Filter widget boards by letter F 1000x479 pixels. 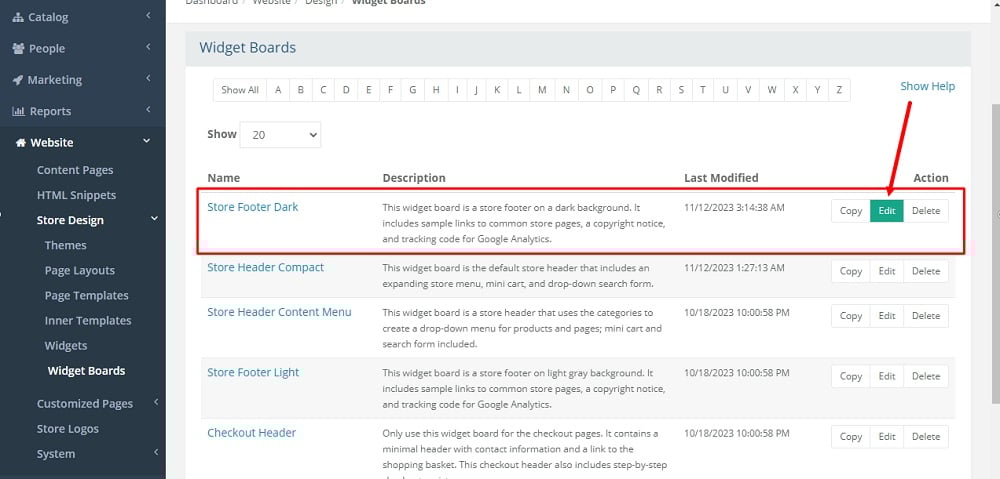coord(390,90)
